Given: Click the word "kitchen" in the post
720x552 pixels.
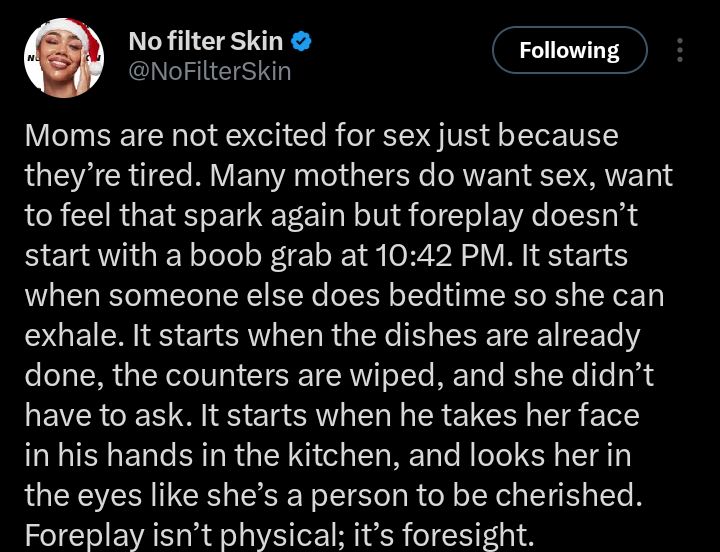Looking at the screenshot, I should 356,455.
